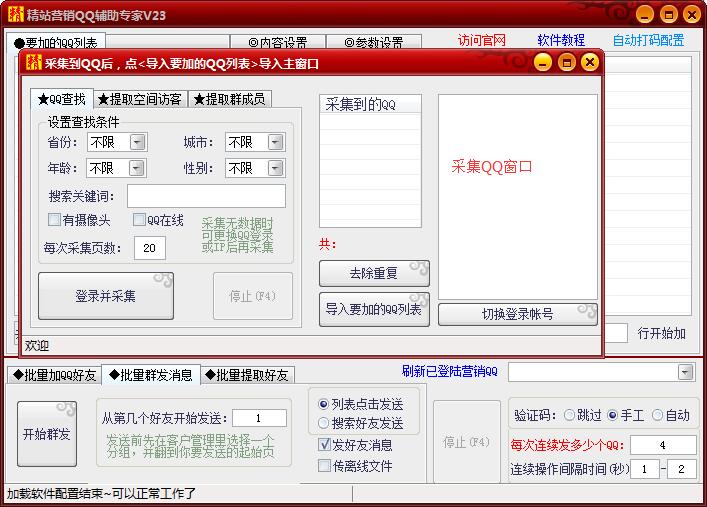Maximize the QQ collection dialog

[566, 62]
